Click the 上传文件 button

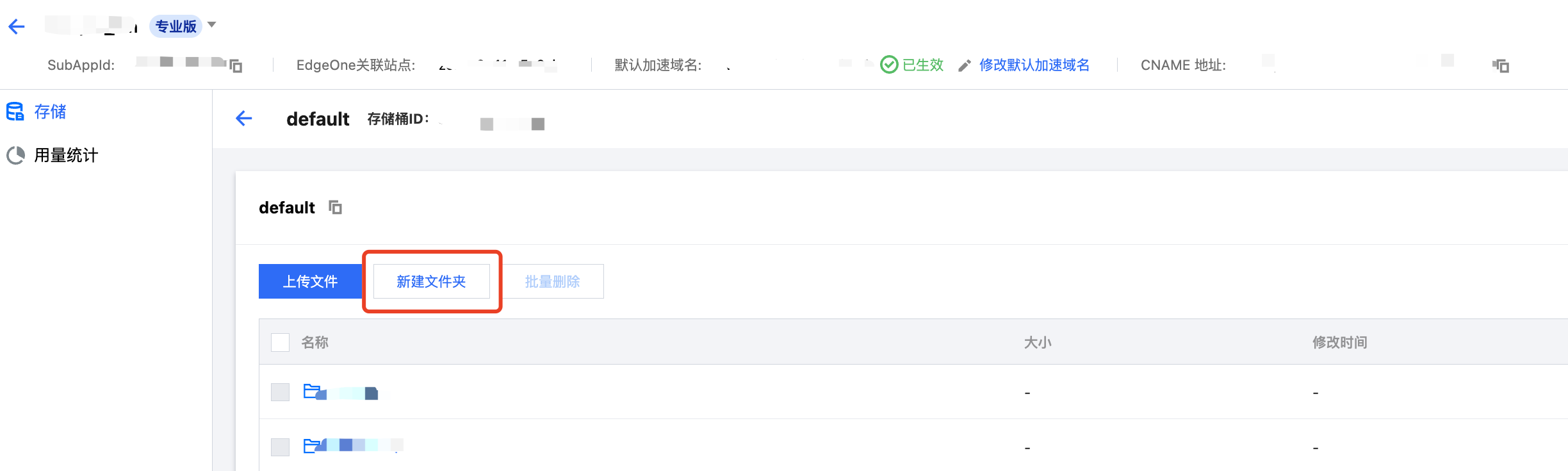(x=310, y=281)
